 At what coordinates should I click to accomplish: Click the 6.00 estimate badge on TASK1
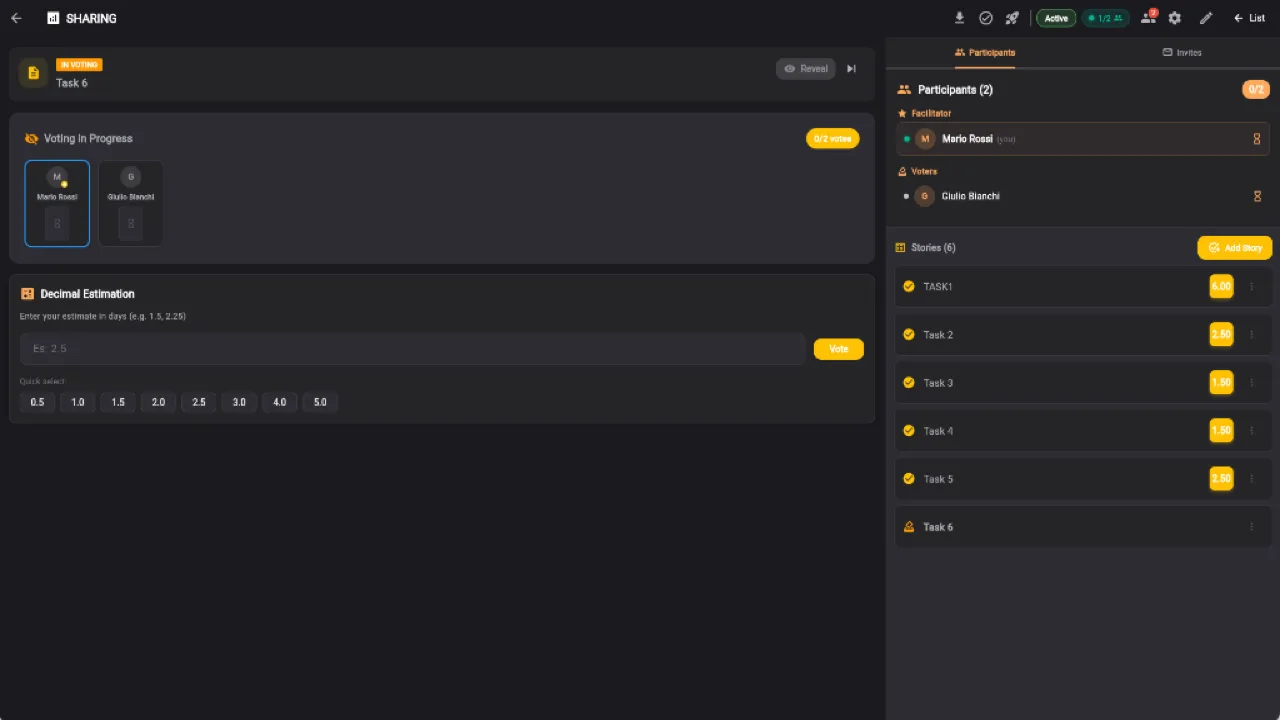1221,286
